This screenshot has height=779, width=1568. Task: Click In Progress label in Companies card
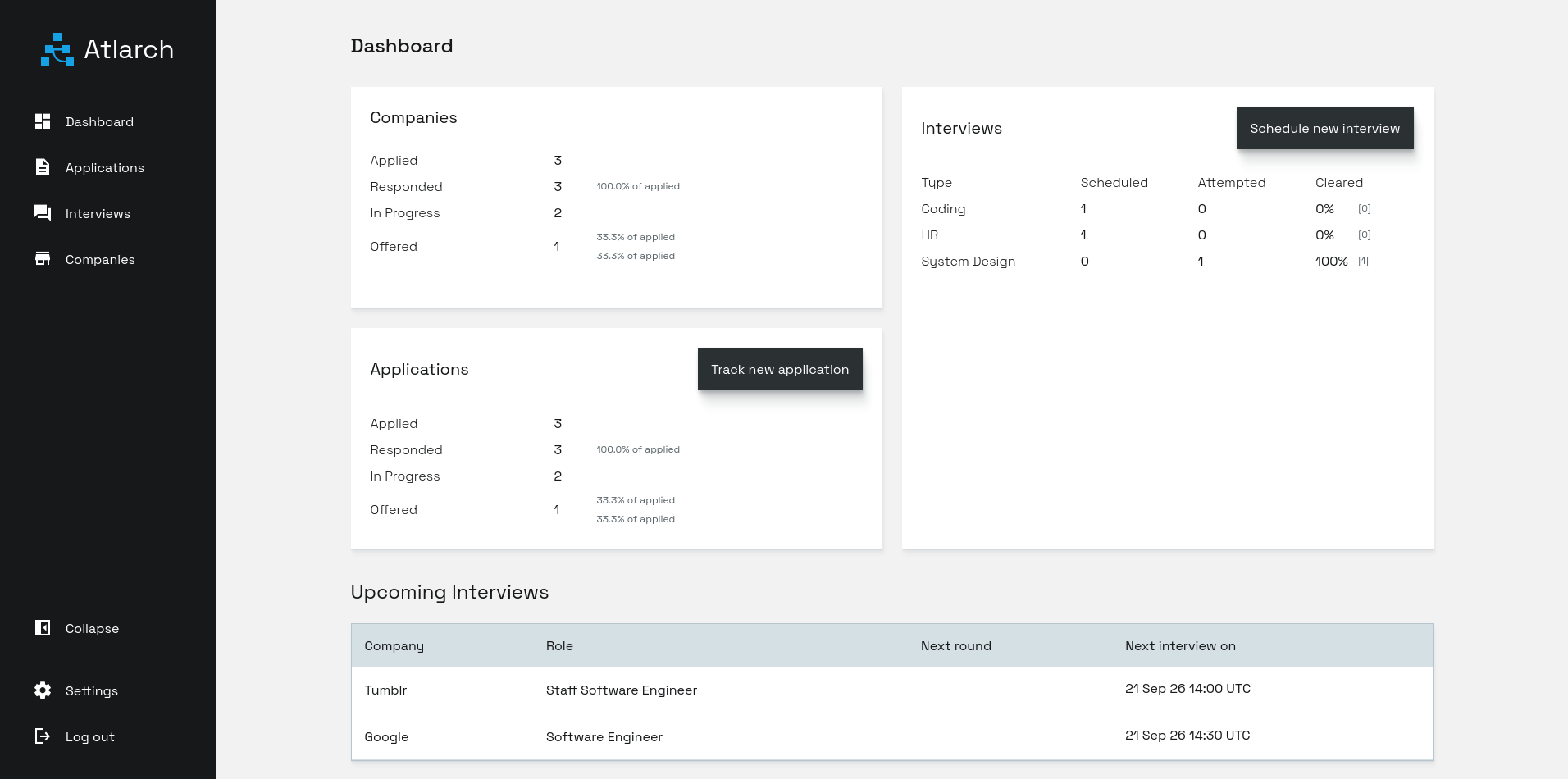point(404,212)
